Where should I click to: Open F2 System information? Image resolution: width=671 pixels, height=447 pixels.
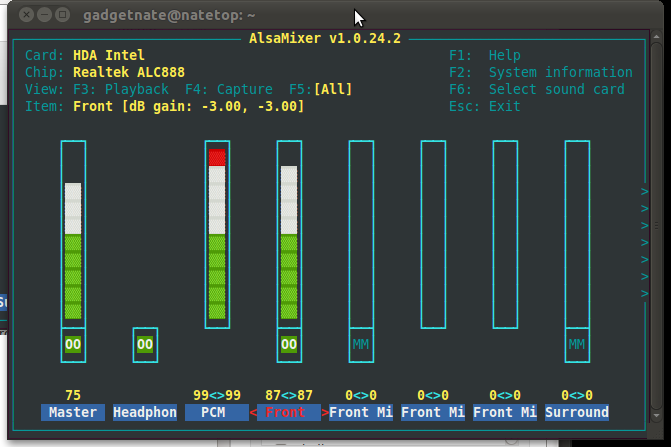pyautogui.click(x=541, y=72)
